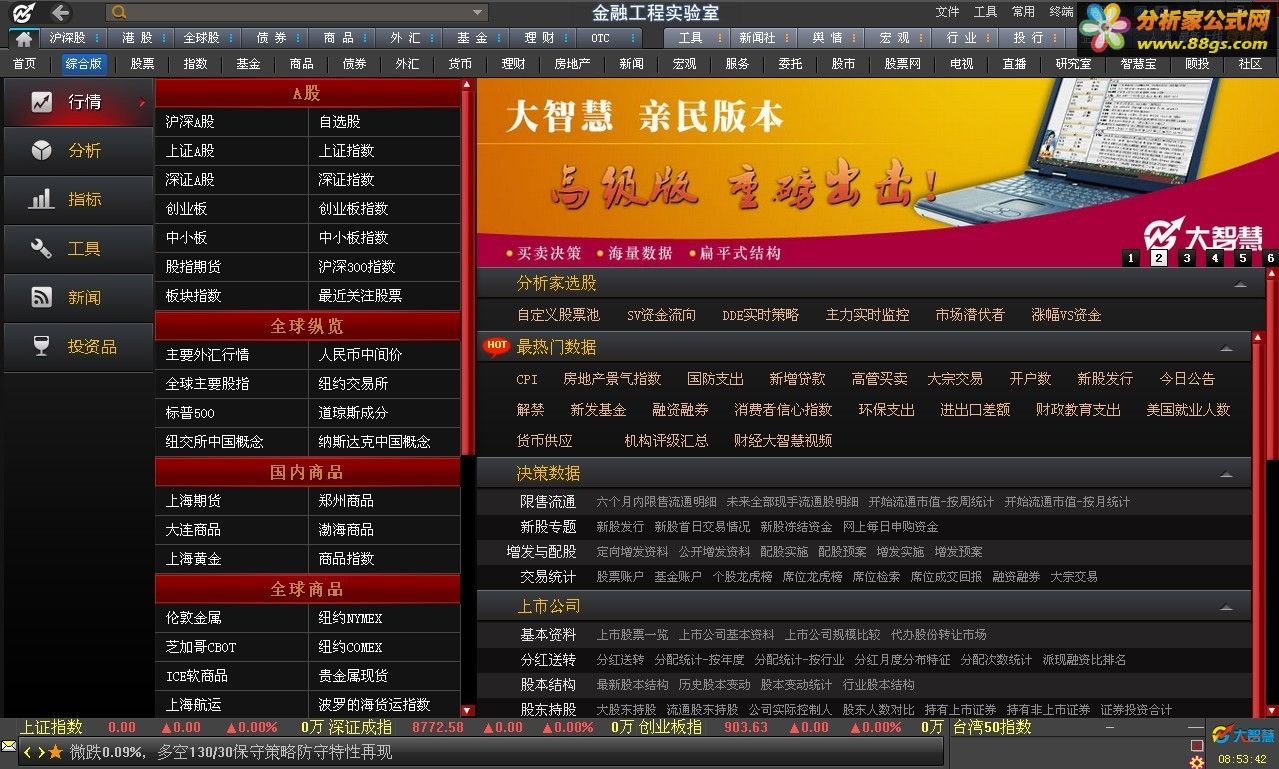Collapse the 上市公司 section

click(x=1226, y=607)
